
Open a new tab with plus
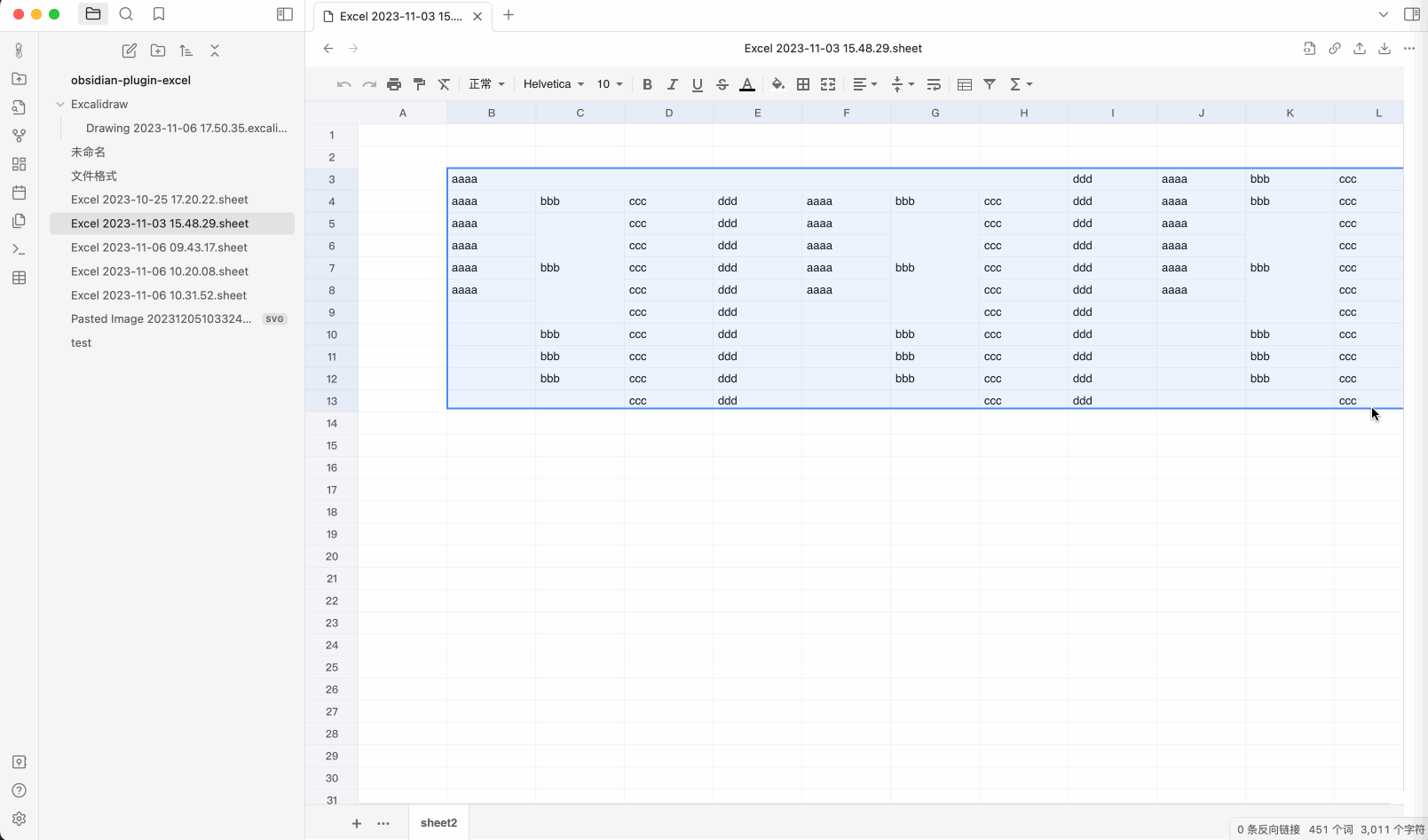pyautogui.click(x=509, y=15)
